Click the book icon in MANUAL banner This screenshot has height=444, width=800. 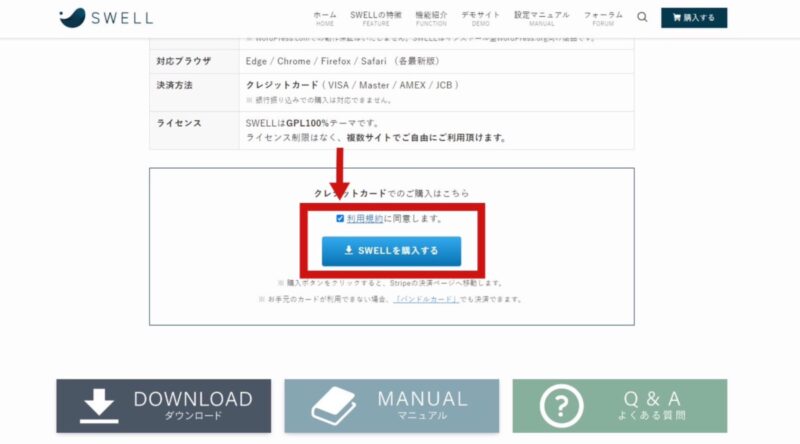pos(334,406)
